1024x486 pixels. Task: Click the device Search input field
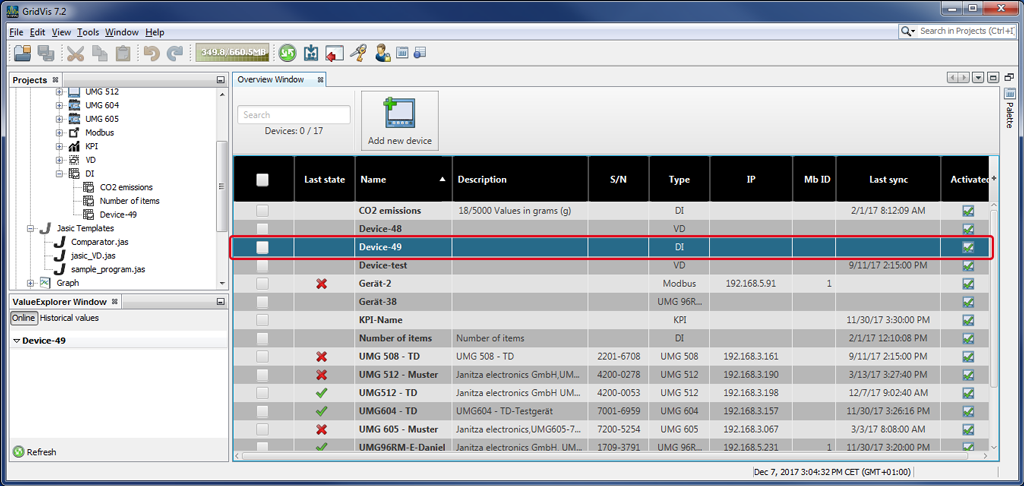[x=294, y=115]
